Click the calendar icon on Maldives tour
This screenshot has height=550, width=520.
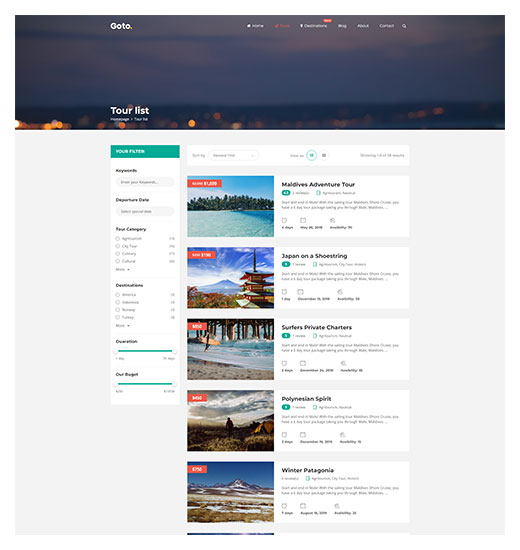(303, 220)
